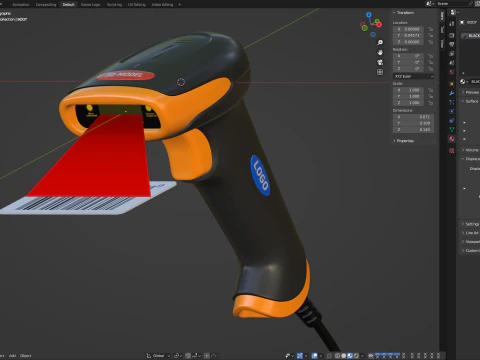Add a new workspace with the plus button
The image size is (480, 360).
pyautogui.click(x=180, y=4)
